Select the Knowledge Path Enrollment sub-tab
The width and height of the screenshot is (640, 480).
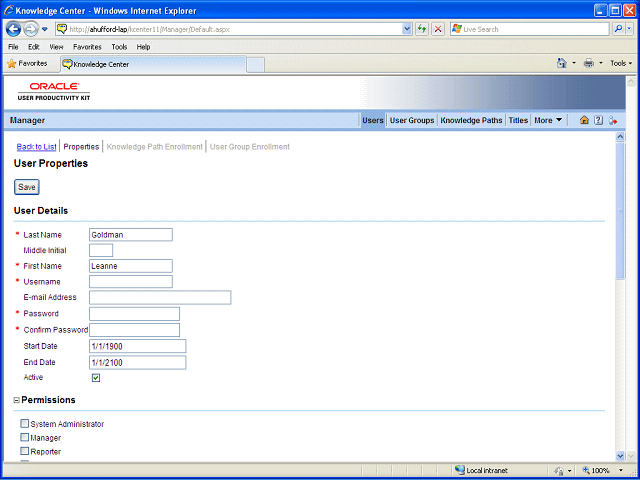tap(154, 147)
